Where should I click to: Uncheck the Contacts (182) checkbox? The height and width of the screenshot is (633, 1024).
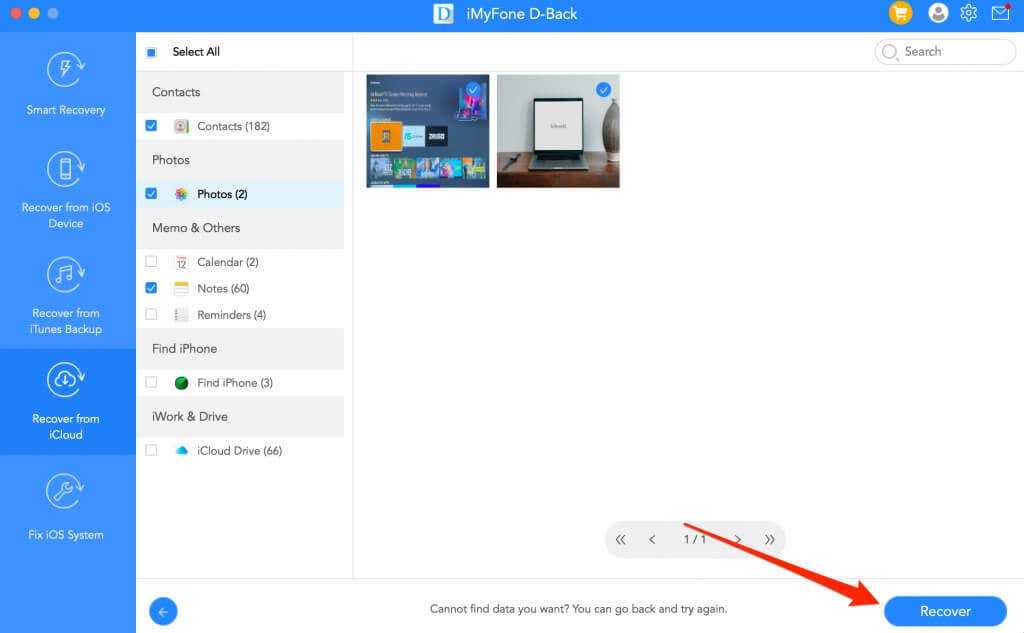[x=151, y=126]
